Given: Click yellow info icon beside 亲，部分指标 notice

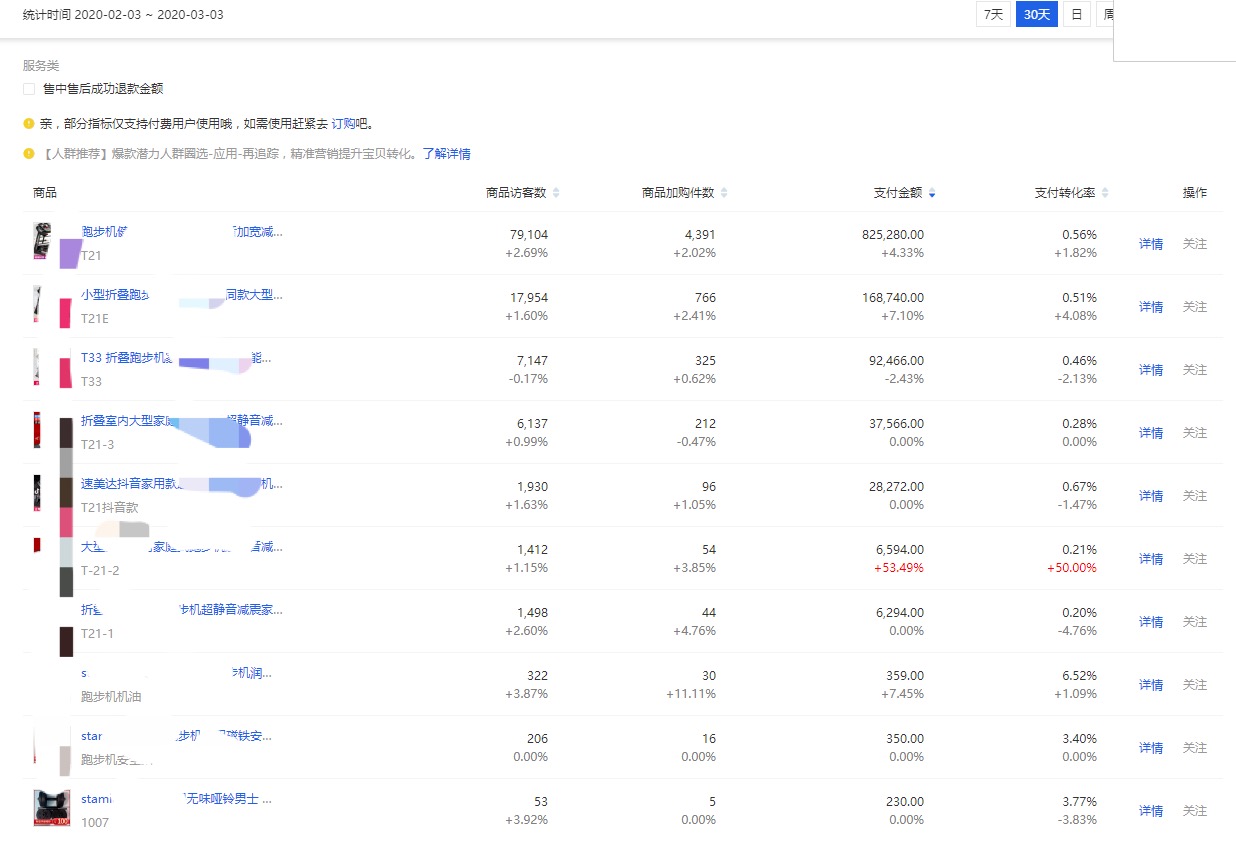Looking at the screenshot, I should (29, 124).
